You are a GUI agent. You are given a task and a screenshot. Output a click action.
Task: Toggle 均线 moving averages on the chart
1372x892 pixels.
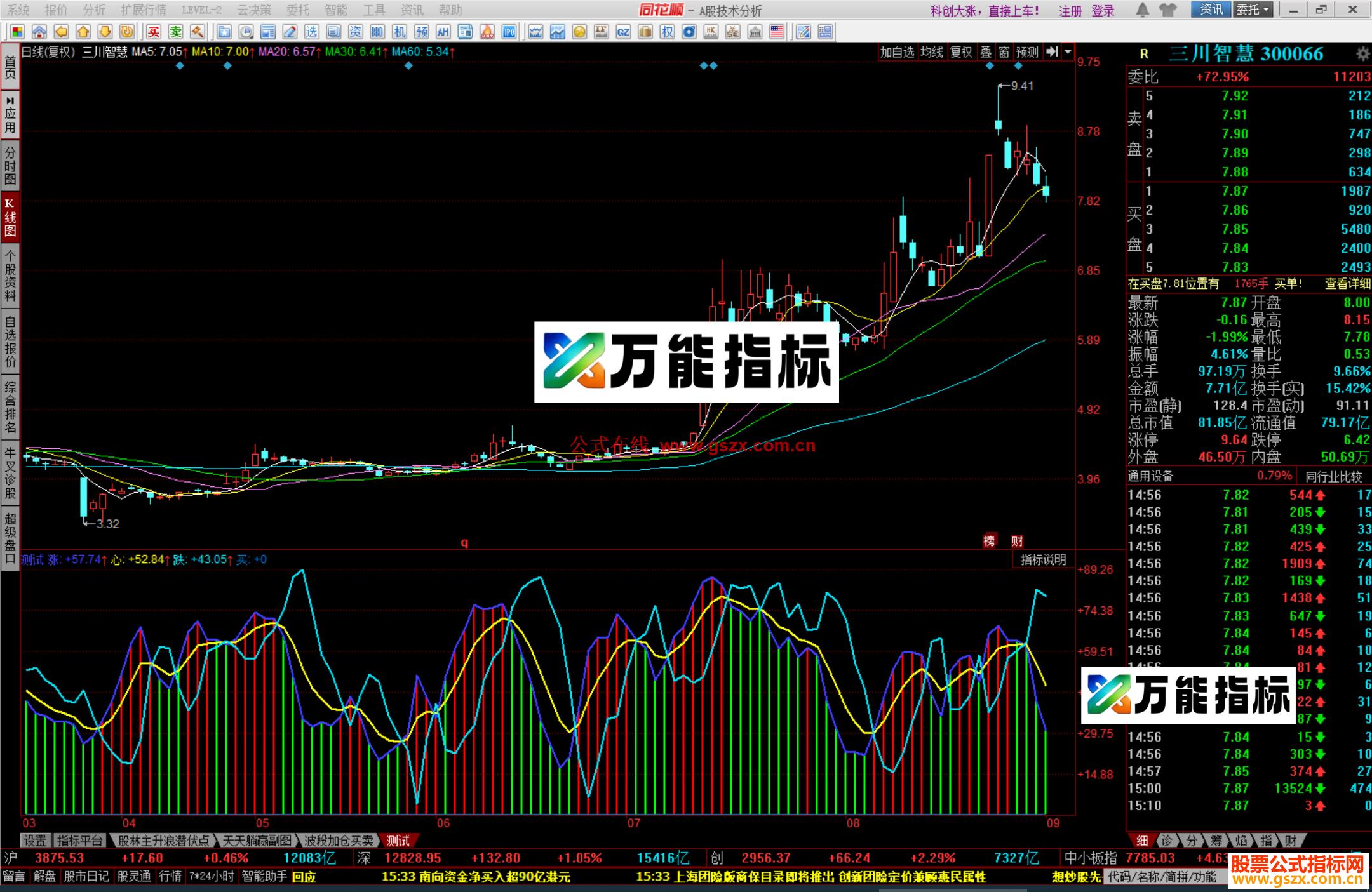tap(931, 53)
